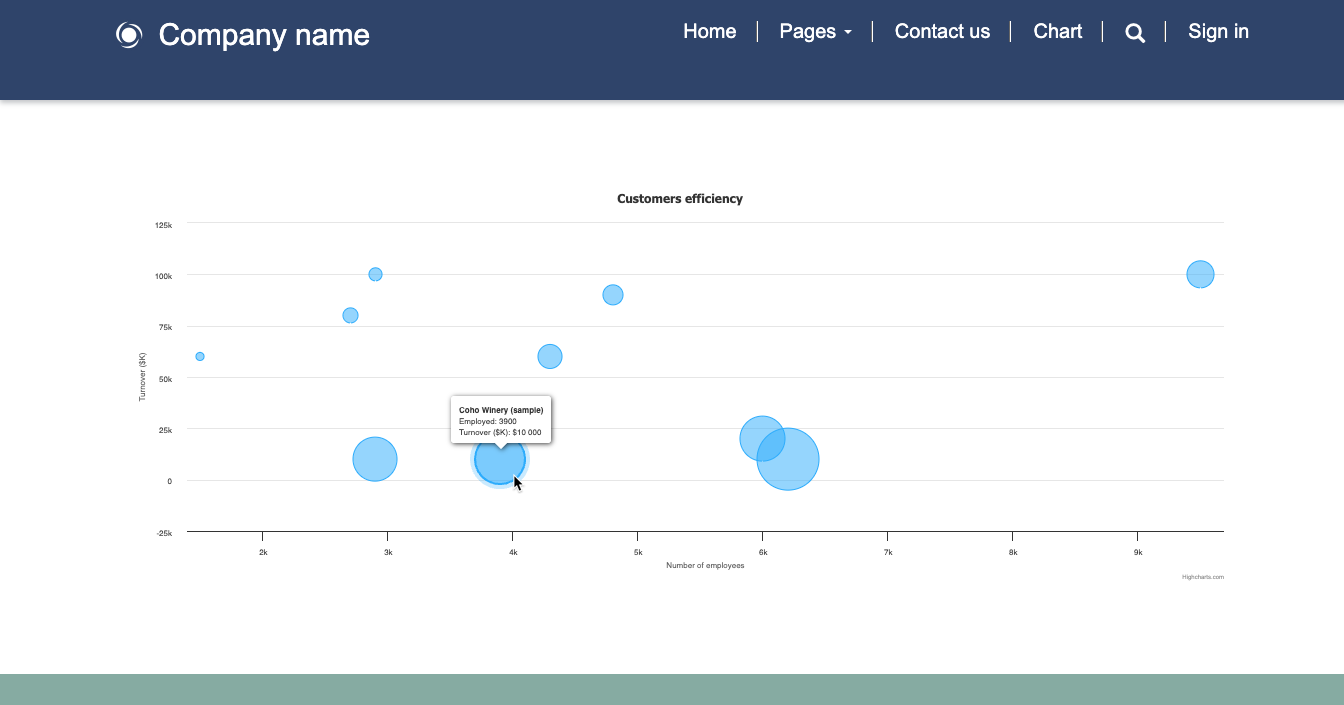Click the Coho Winery (sample) tooltip heading
Screen dimensions: 1344x705
(x=501, y=410)
